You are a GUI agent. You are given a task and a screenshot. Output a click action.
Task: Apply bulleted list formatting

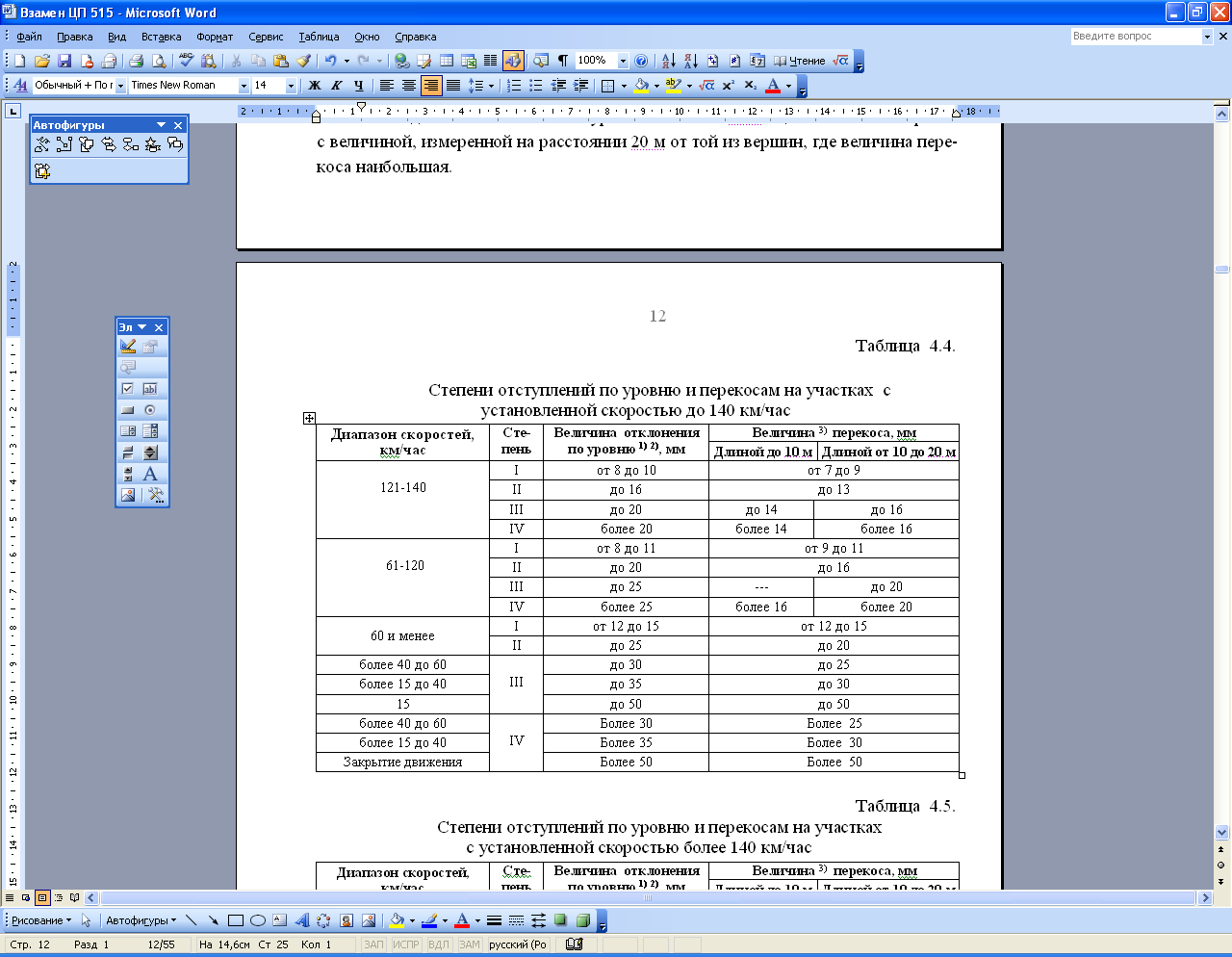coord(536,86)
